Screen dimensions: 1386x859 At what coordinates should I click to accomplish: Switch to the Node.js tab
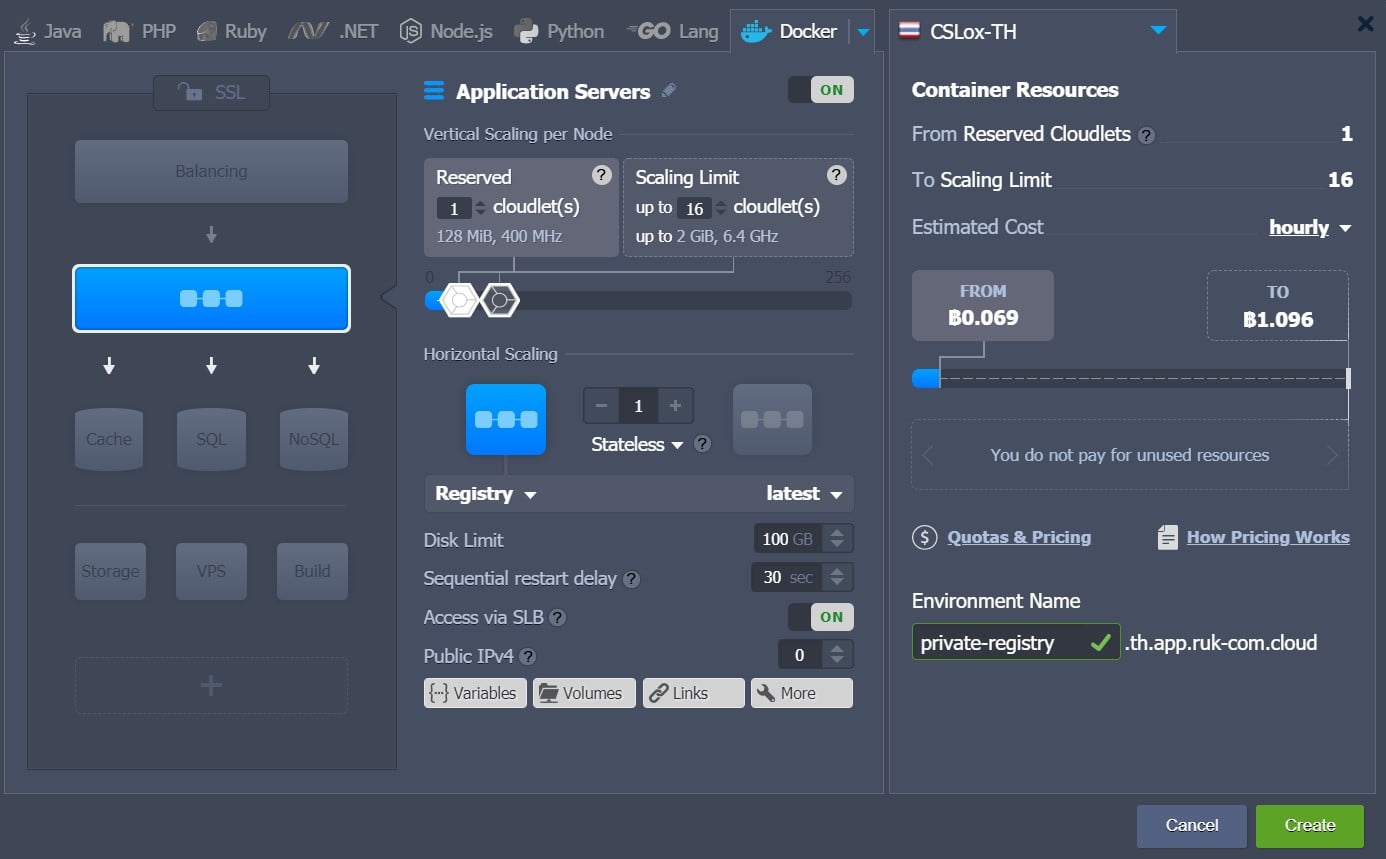click(x=446, y=31)
